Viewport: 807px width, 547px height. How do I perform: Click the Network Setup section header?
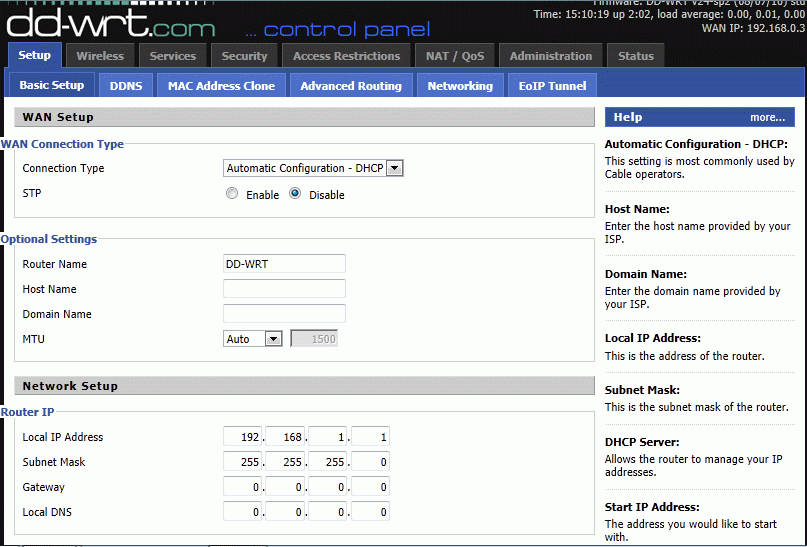[x=305, y=386]
